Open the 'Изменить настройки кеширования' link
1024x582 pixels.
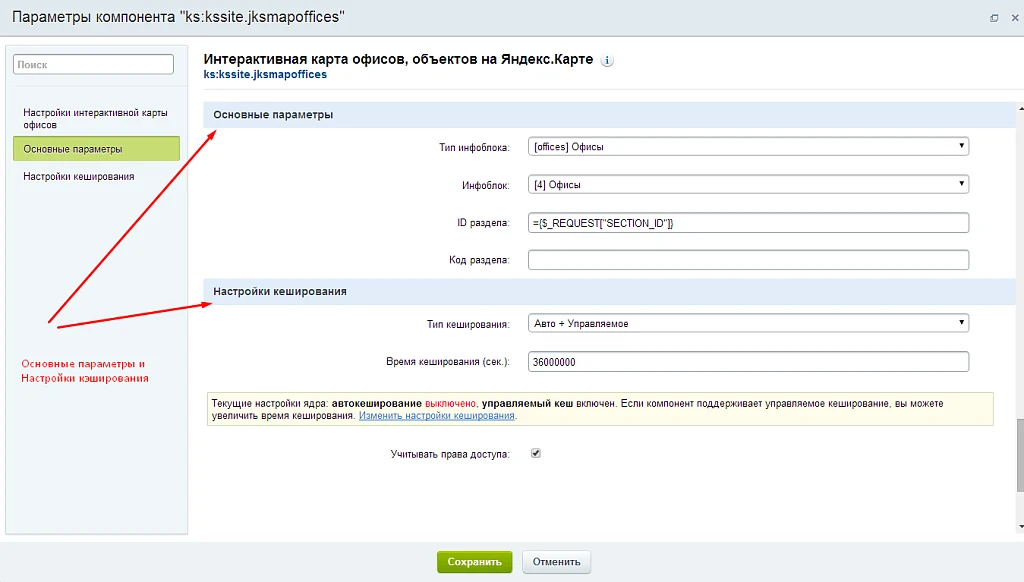pyautogui.click(x=437, y=415)
